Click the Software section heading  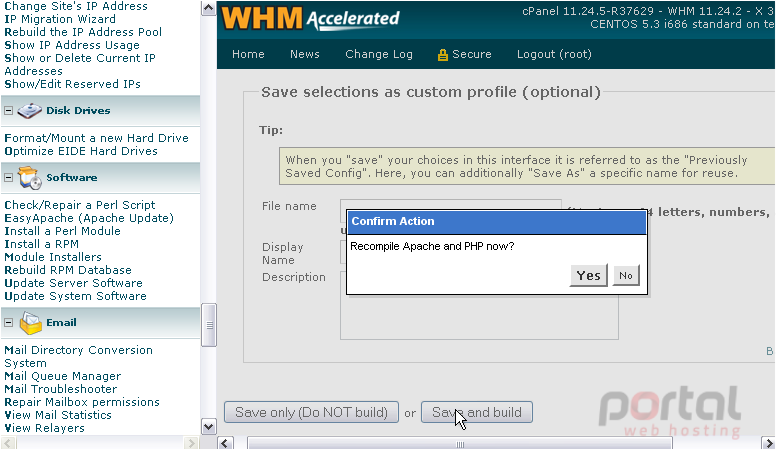[x=72, y=177]
